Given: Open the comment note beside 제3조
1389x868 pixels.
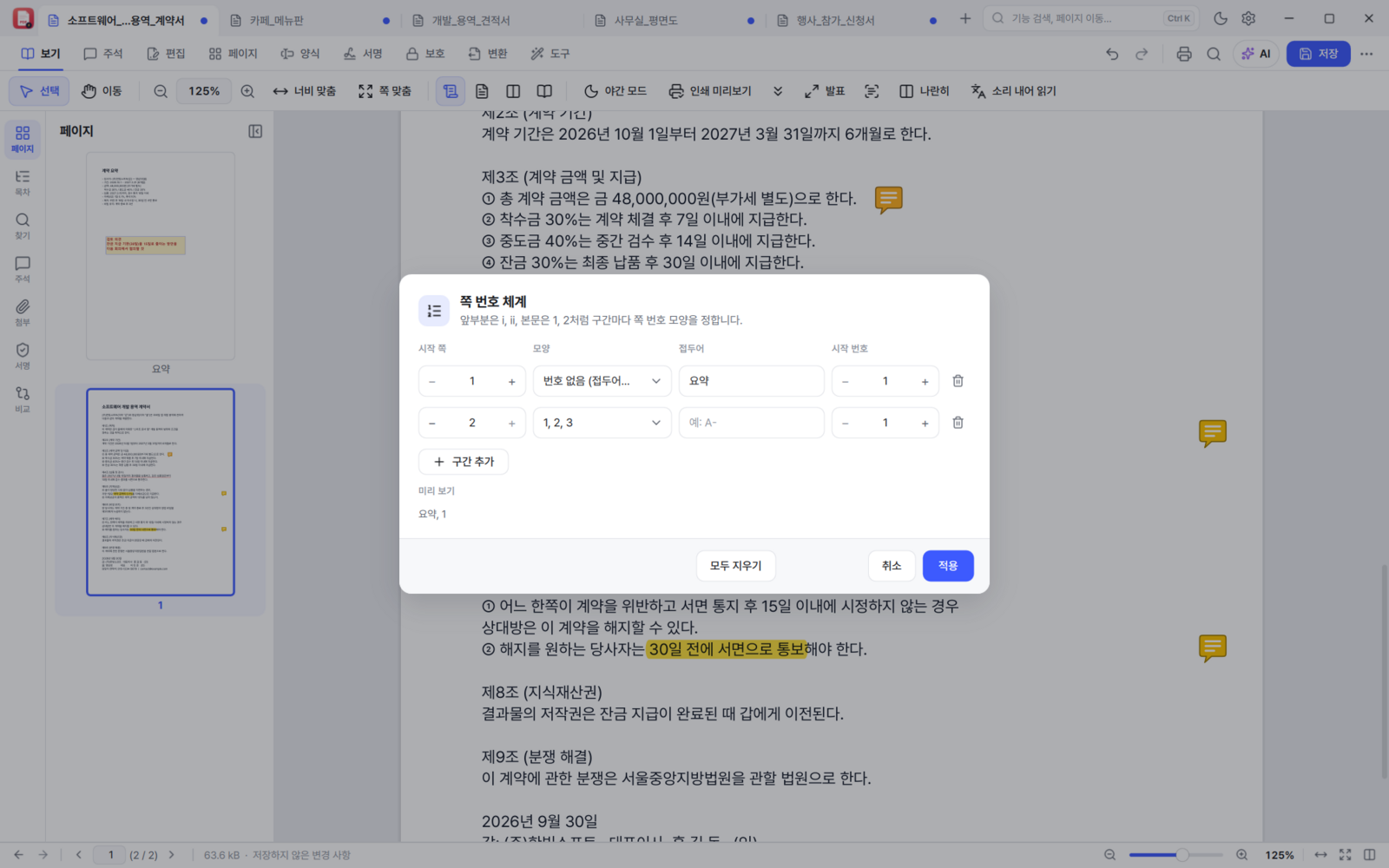Looking at the screenshot, I should [x=888, y=200].
